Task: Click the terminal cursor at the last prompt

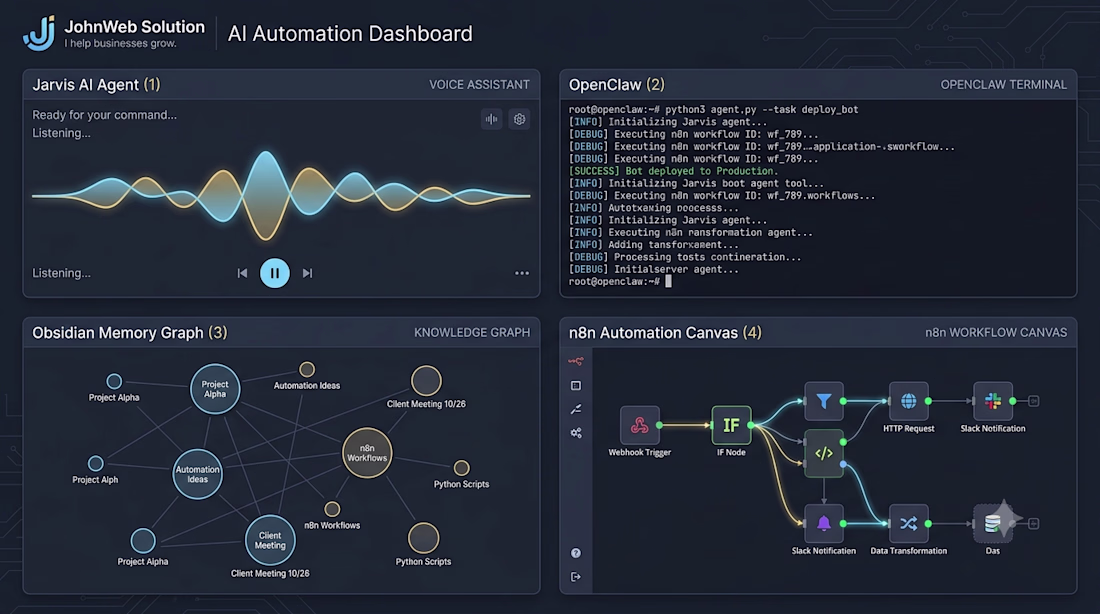Action: click(x=669, y=281)
